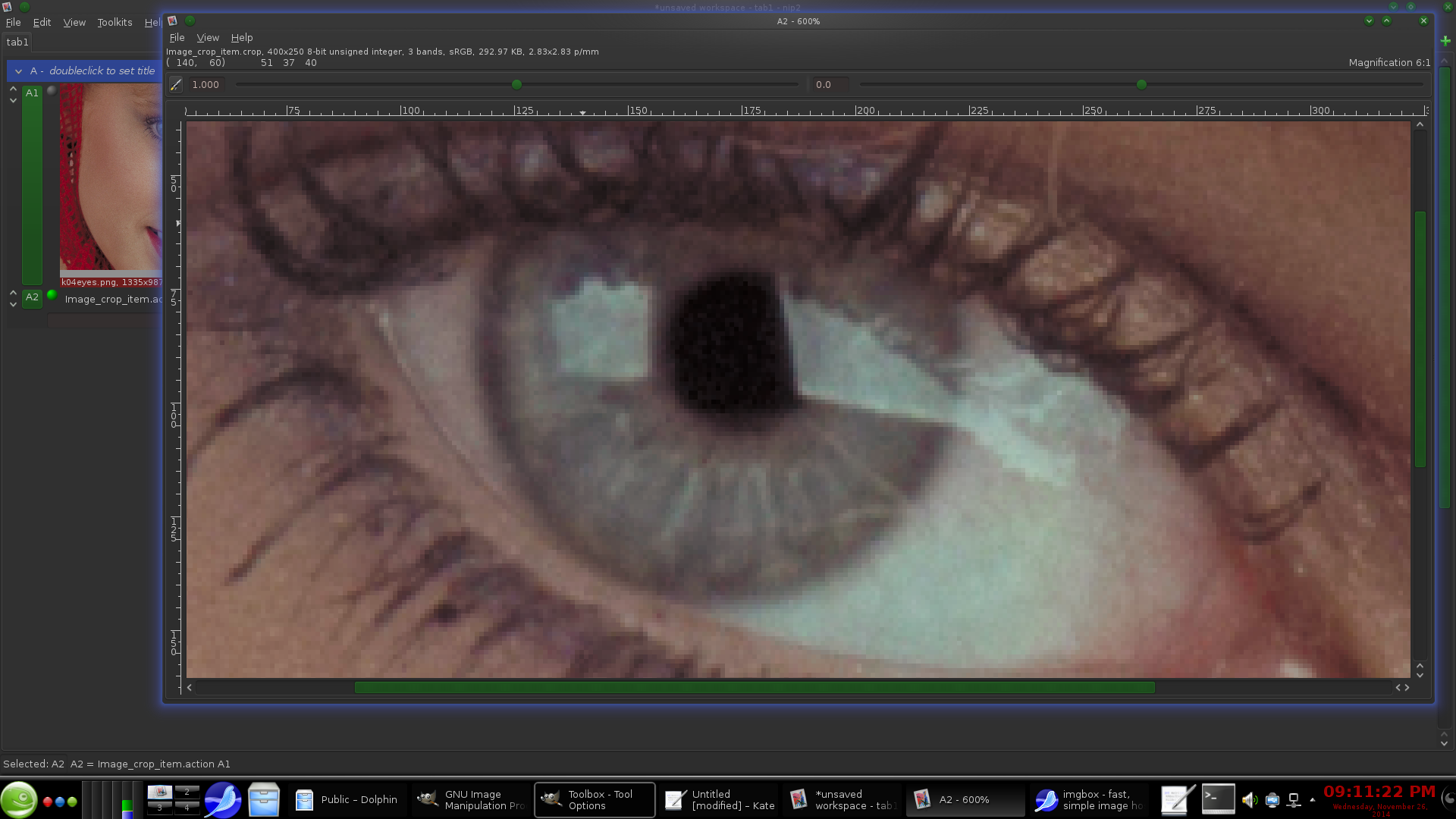Switch to unsaved workspace - tab1 taskbar entry
This screenshot has width=1456, height=819.
[843, 800]
